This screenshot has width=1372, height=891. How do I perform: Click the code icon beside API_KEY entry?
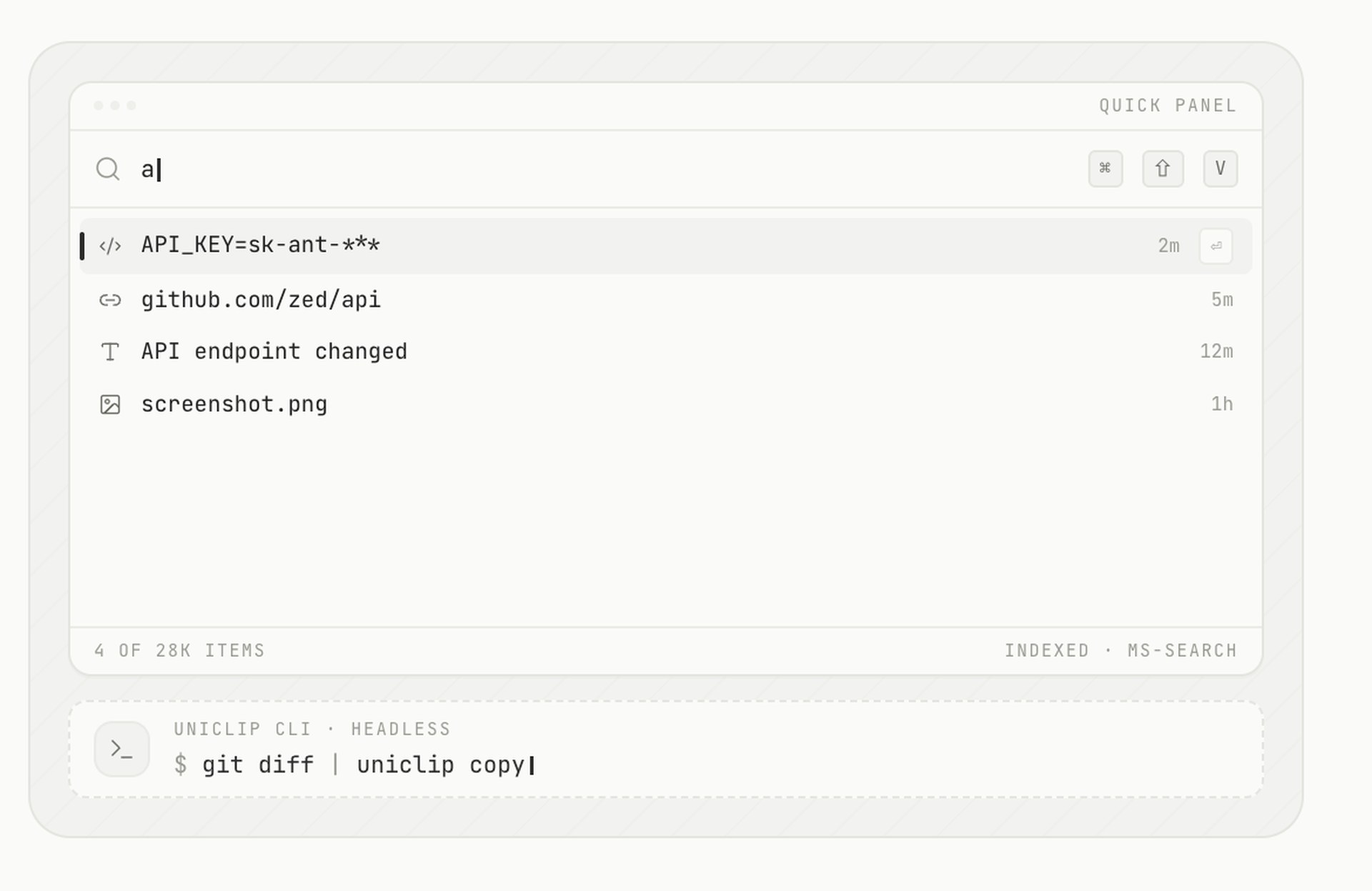coord(110,247)
